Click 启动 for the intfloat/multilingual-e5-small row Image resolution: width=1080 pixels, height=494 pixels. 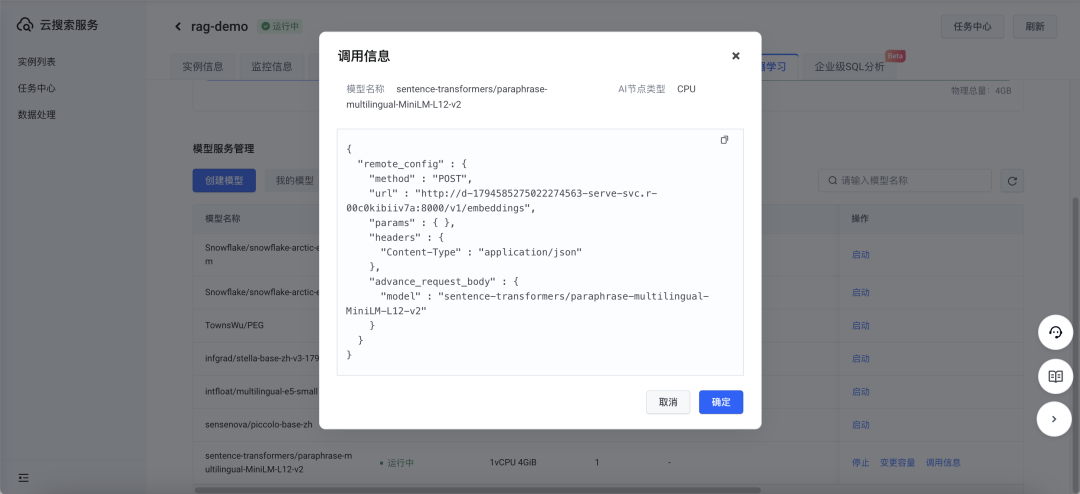pyautogui.click(x=860, y=391)
